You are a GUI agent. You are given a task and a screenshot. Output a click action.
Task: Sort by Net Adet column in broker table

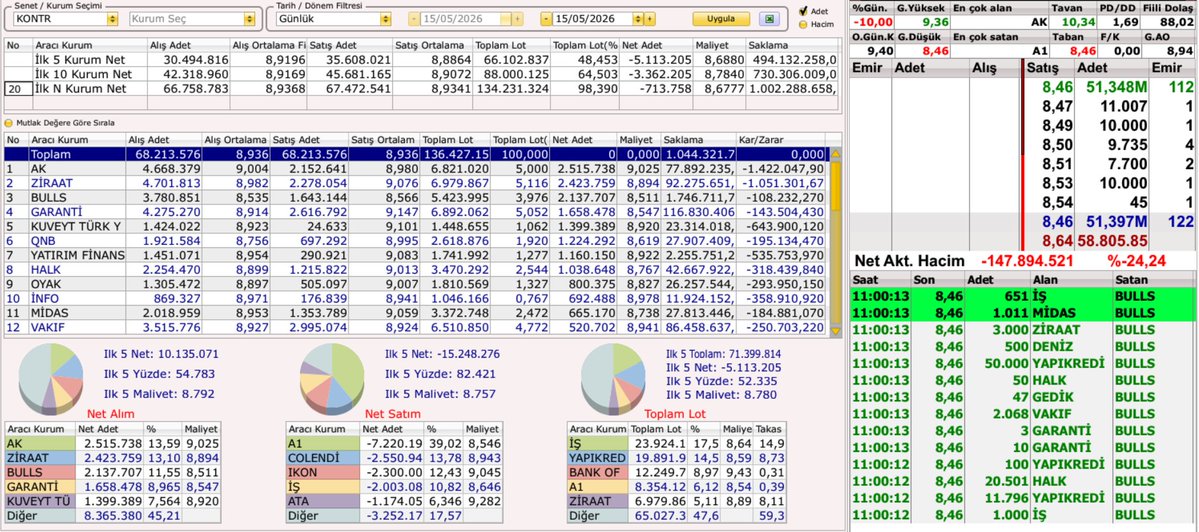point(583,140)
